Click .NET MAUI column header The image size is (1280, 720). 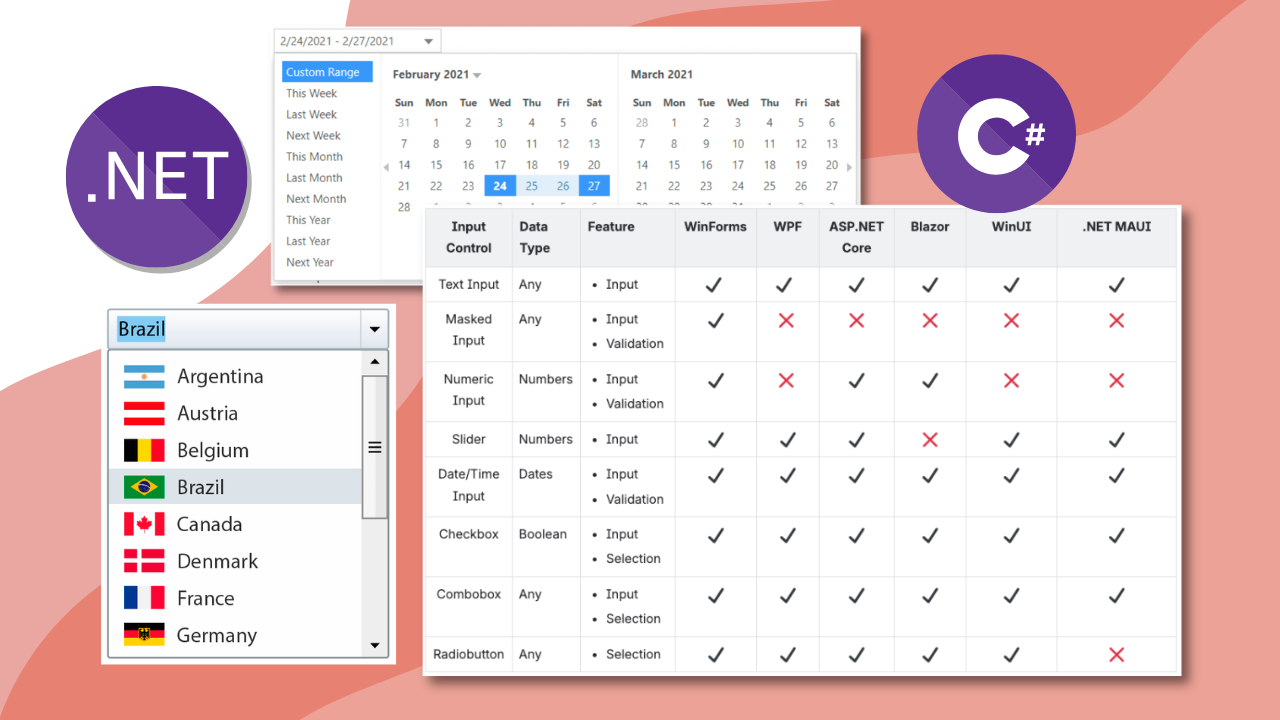pyautogui.click(x=1116, y=227)
